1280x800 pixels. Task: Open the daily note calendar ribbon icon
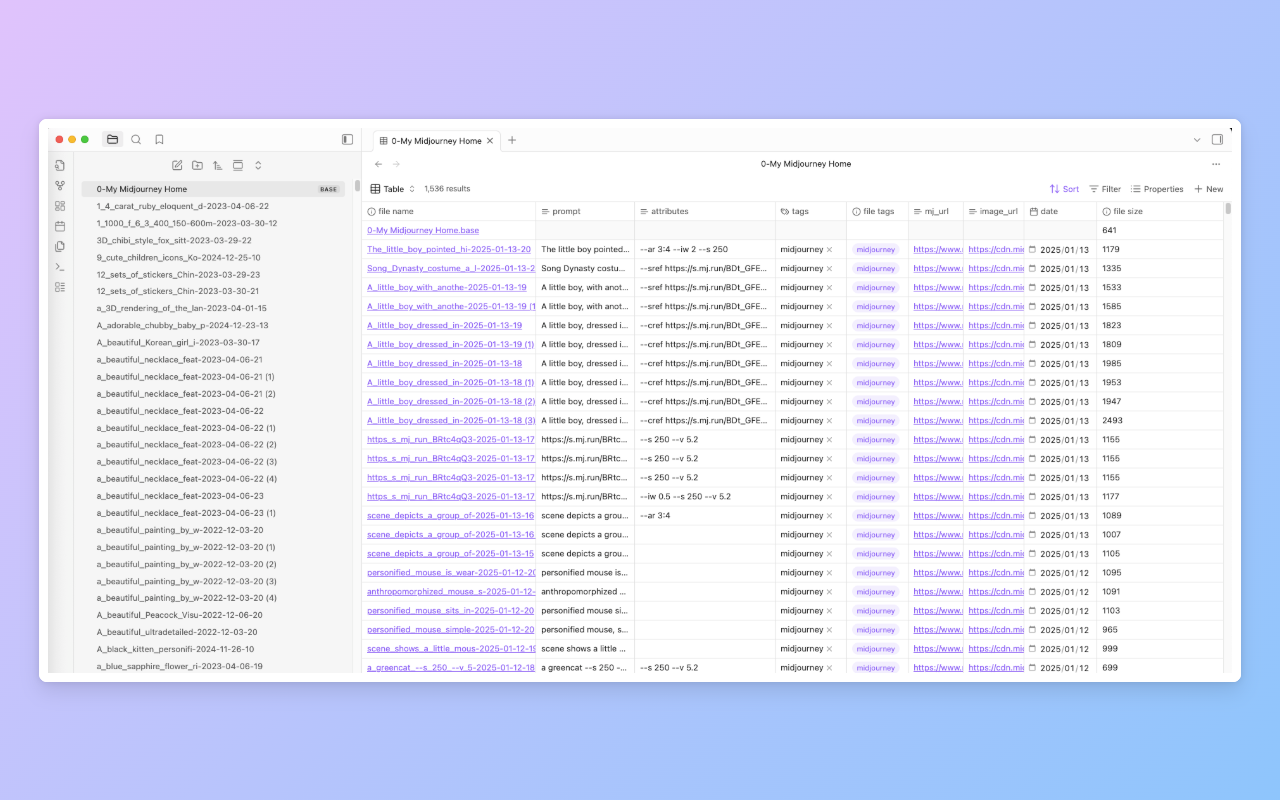click(x=60, y=226)
